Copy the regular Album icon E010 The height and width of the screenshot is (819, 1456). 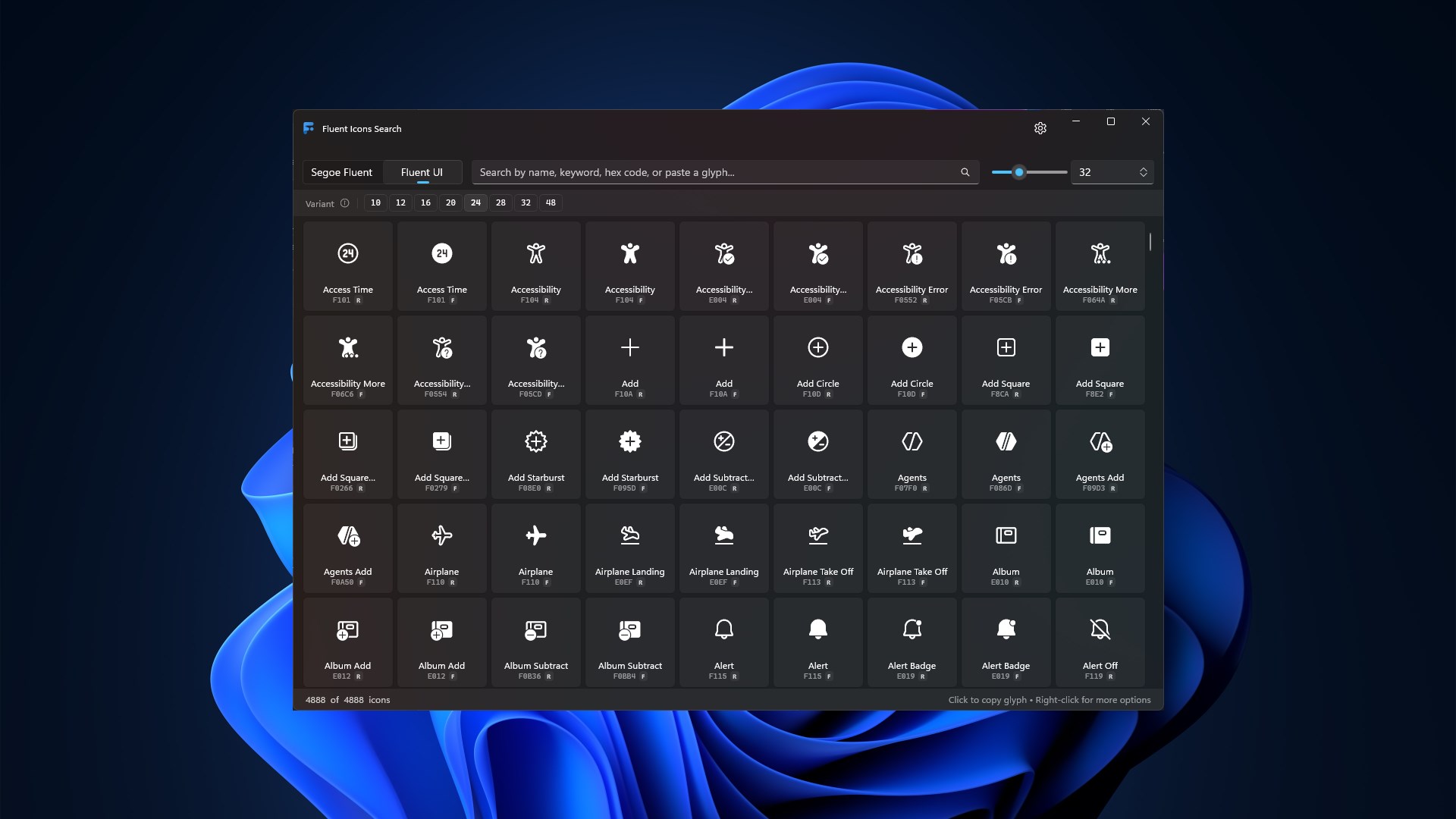pyautogui.click(x=1006, y=548)
